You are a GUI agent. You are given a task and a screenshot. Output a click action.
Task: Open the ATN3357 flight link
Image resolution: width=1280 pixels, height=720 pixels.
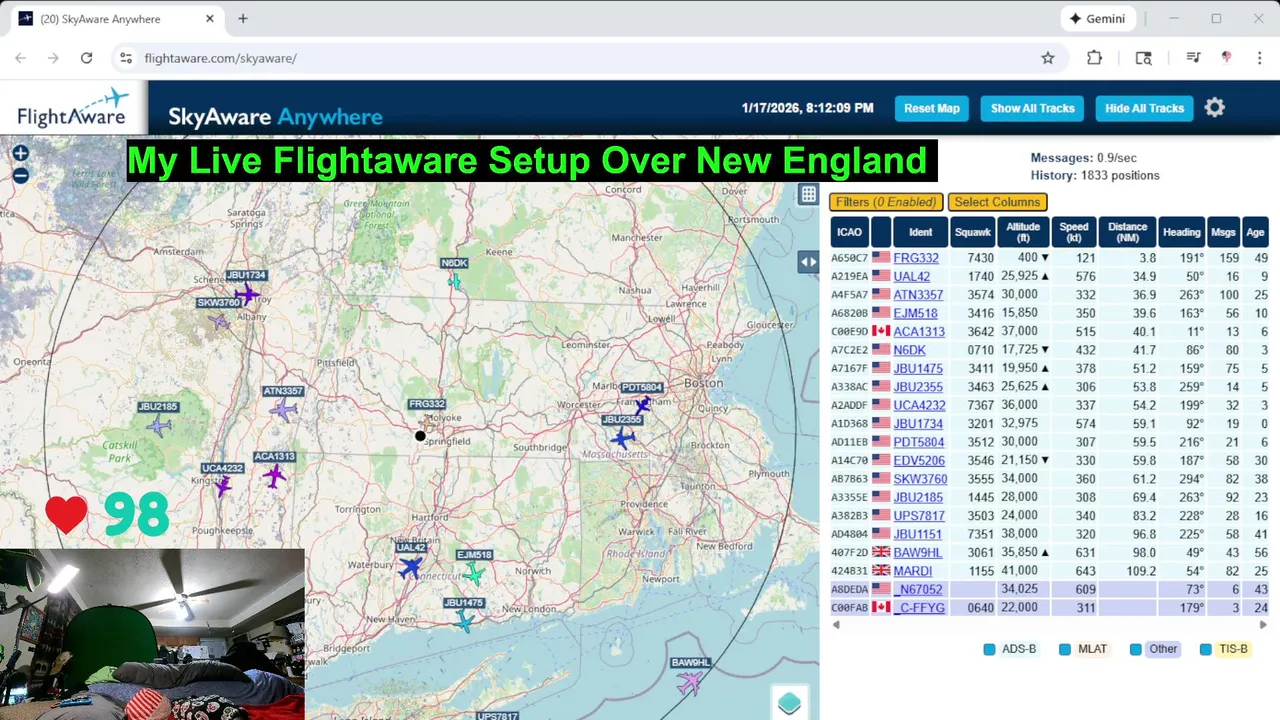(x=918, y=295)
